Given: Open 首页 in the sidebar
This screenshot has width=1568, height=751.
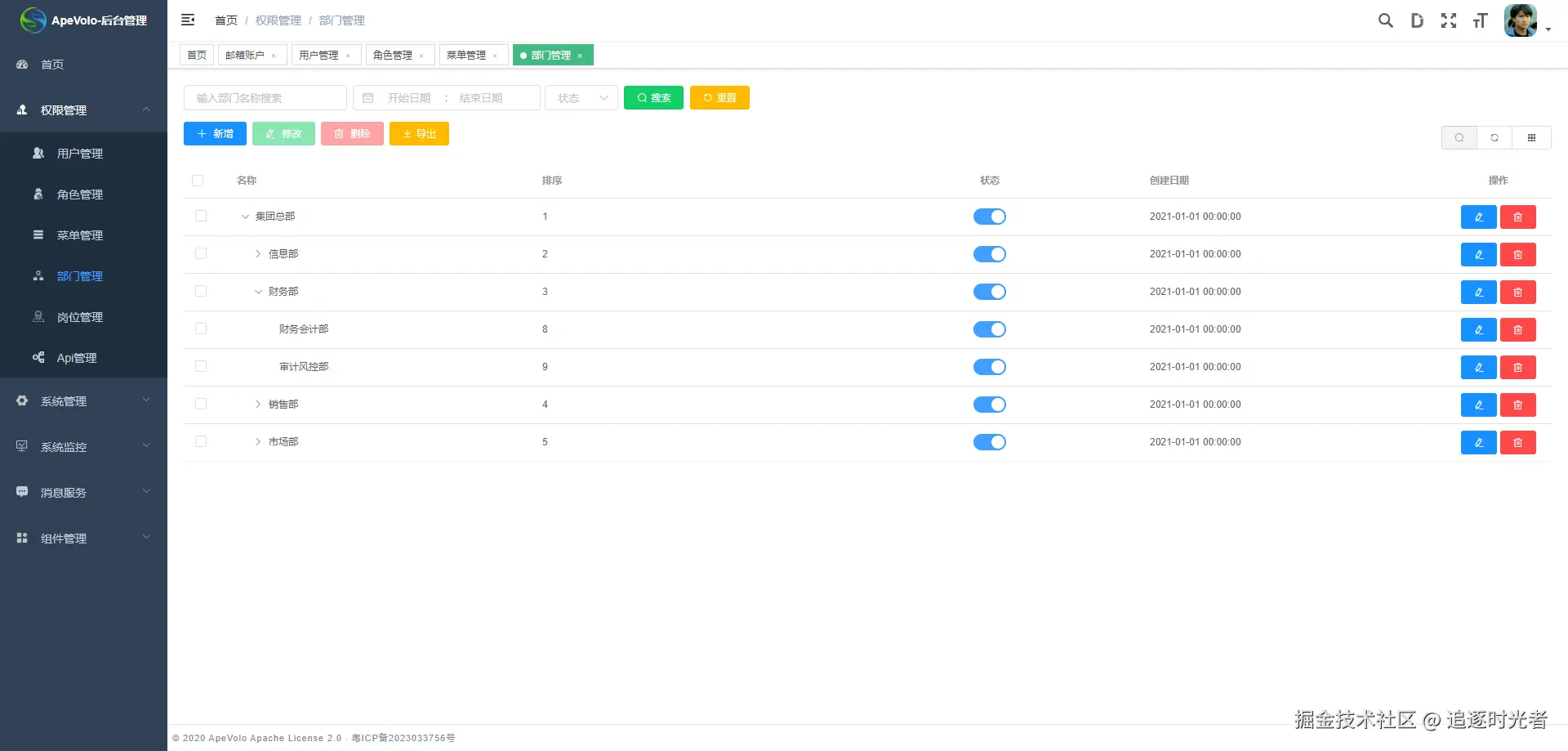Looking at the screenshot, I should [83, 64].
